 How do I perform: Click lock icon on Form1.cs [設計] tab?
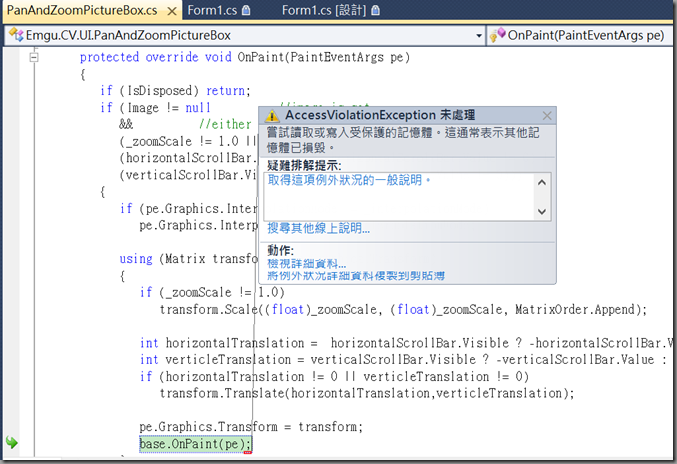pyautogui.click(x=376, y=10)
